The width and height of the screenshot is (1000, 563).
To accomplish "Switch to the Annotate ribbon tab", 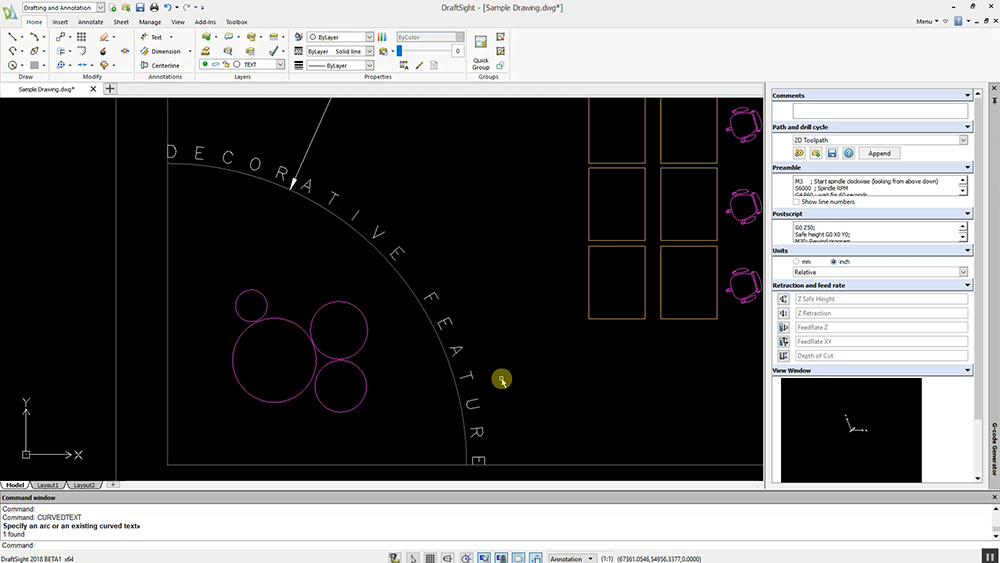I will [x=91, y=22].
